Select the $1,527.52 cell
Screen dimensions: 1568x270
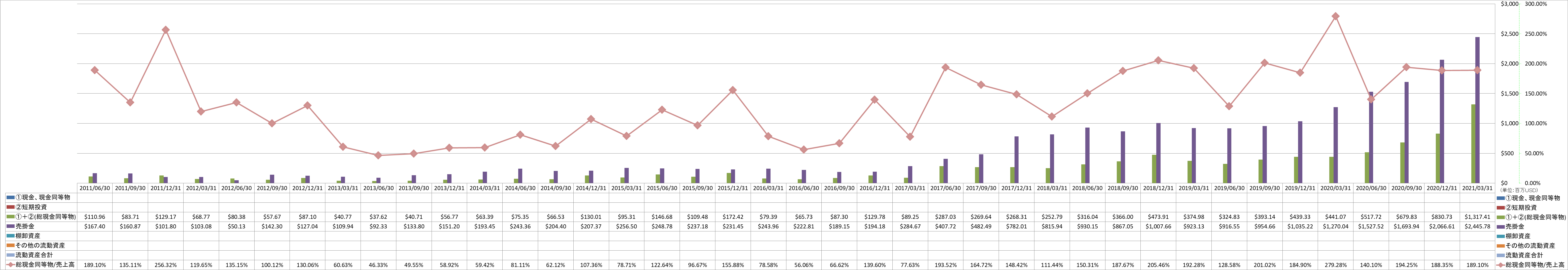1371,226
